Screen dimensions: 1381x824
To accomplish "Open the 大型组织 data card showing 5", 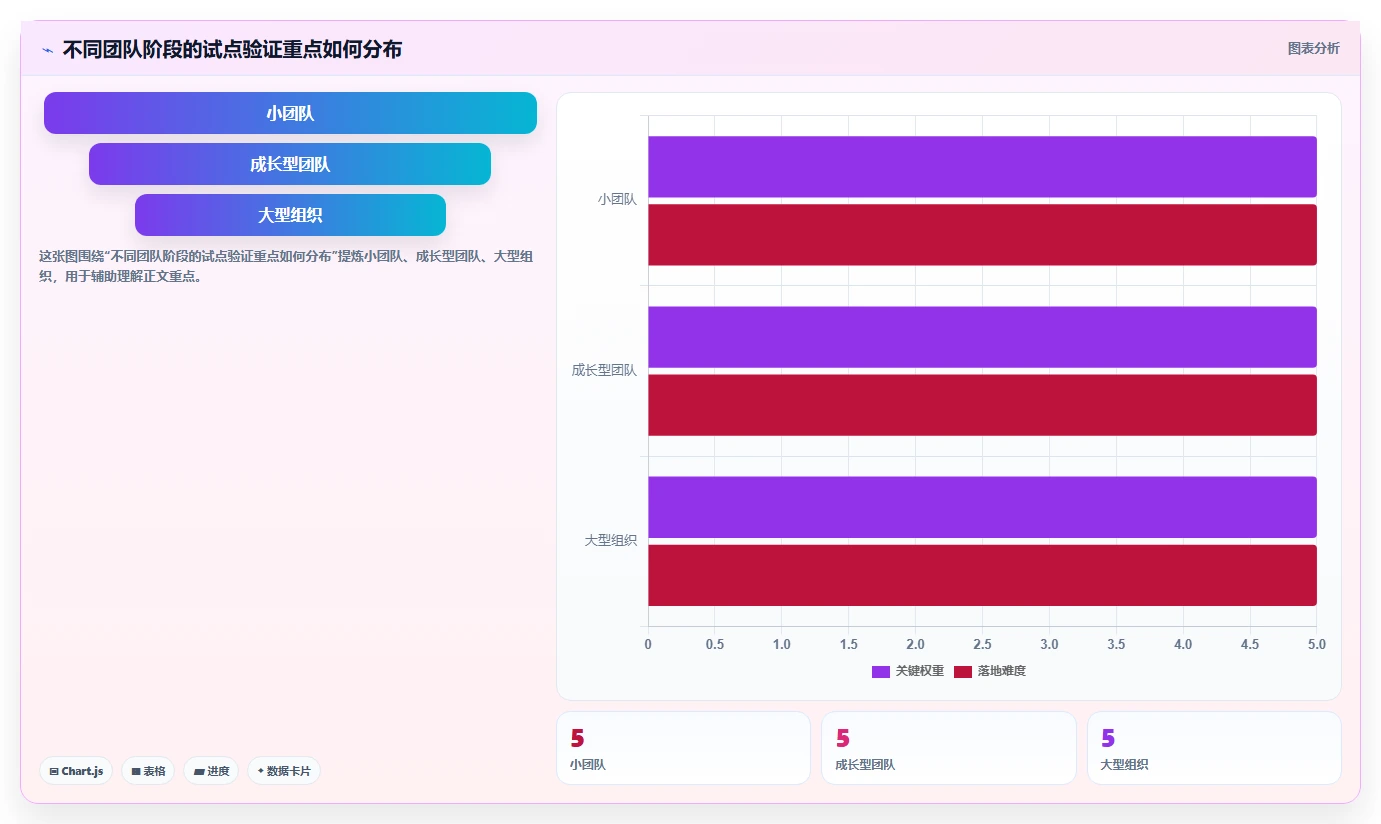I will [1214, 748].
